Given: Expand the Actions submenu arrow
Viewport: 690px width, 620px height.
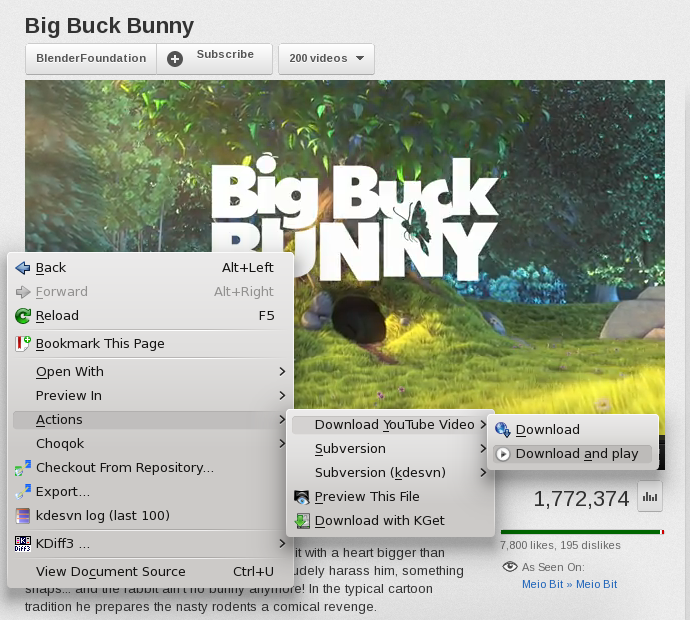Looking at the screenshot, I should coord(282,420).
